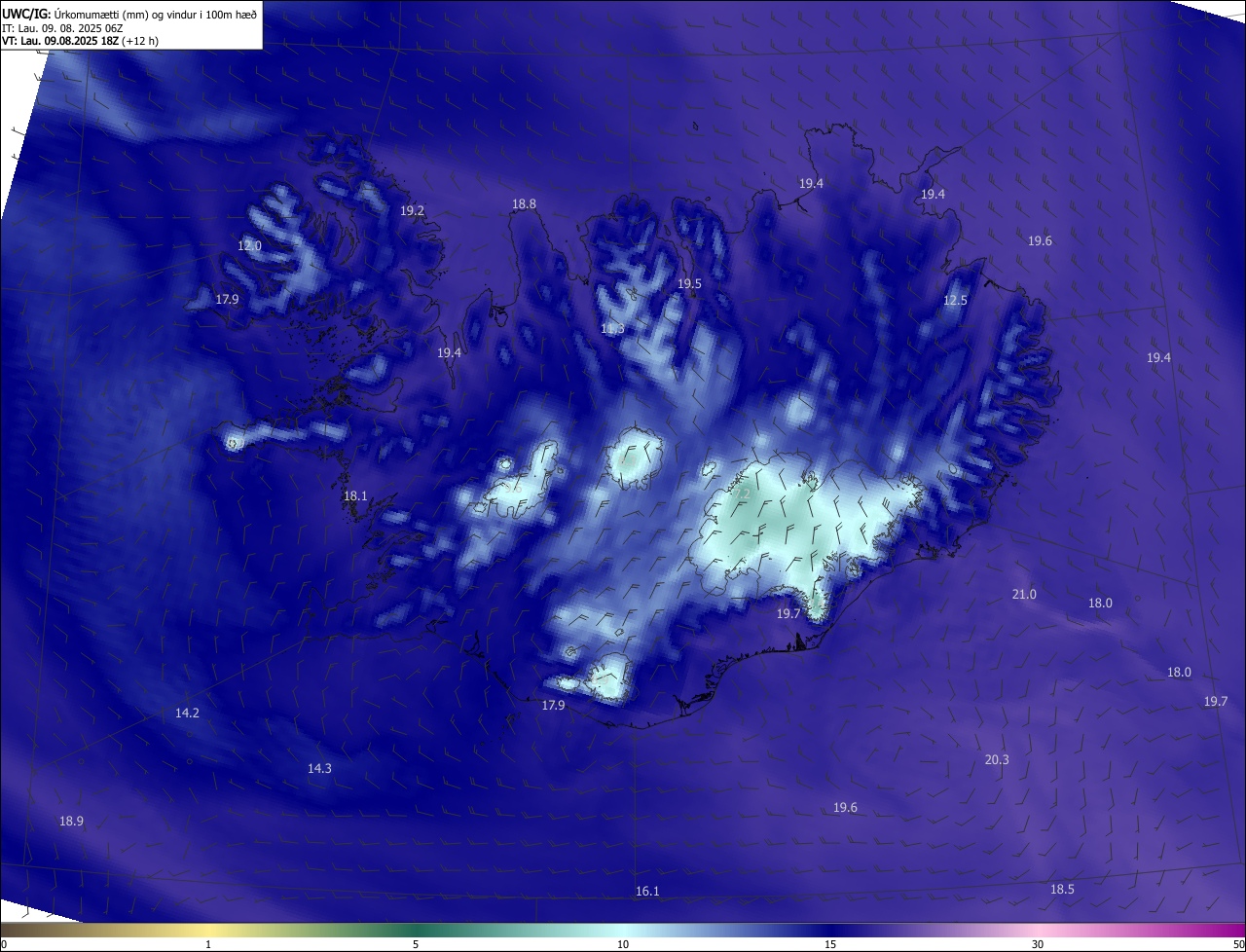Select the 20.3 value label
The width and height of the screenshot is (1246, 952).
[x=998, y=760]
